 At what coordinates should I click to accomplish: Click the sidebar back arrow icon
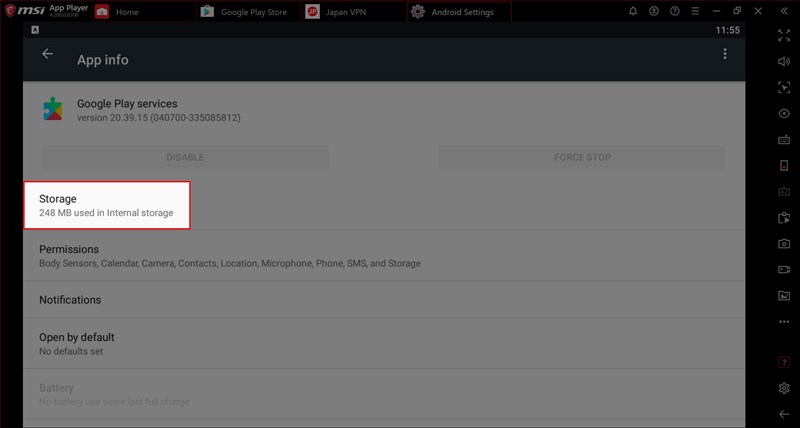point(784,414)
